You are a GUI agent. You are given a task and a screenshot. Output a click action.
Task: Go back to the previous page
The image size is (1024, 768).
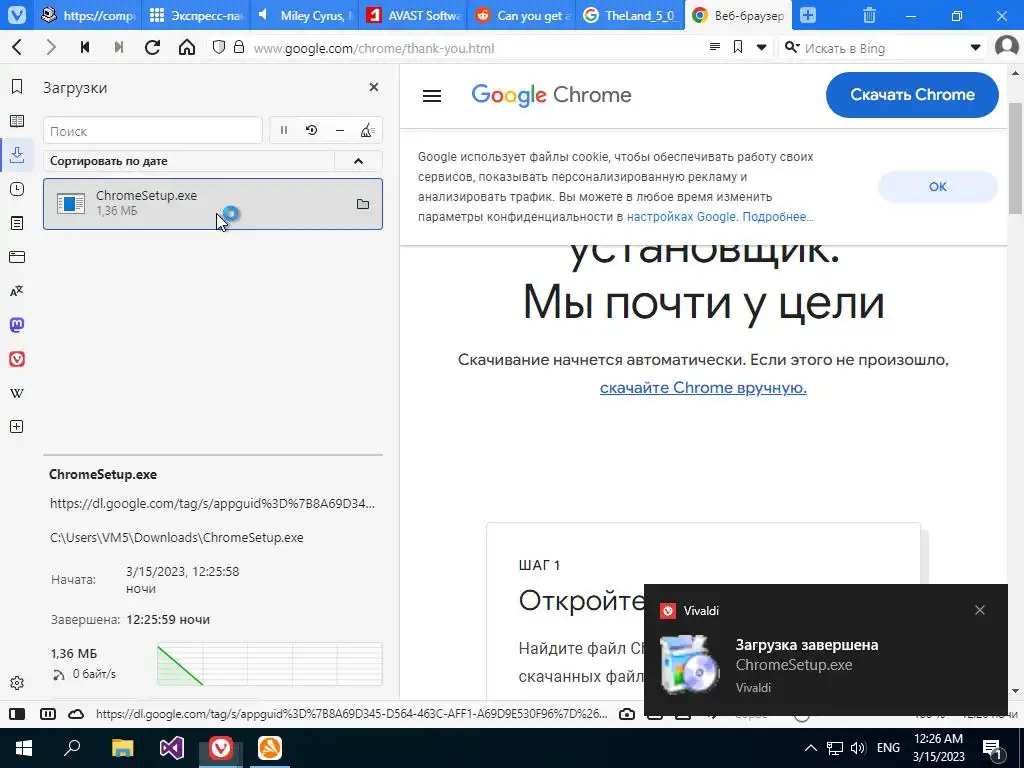(18, 47)
